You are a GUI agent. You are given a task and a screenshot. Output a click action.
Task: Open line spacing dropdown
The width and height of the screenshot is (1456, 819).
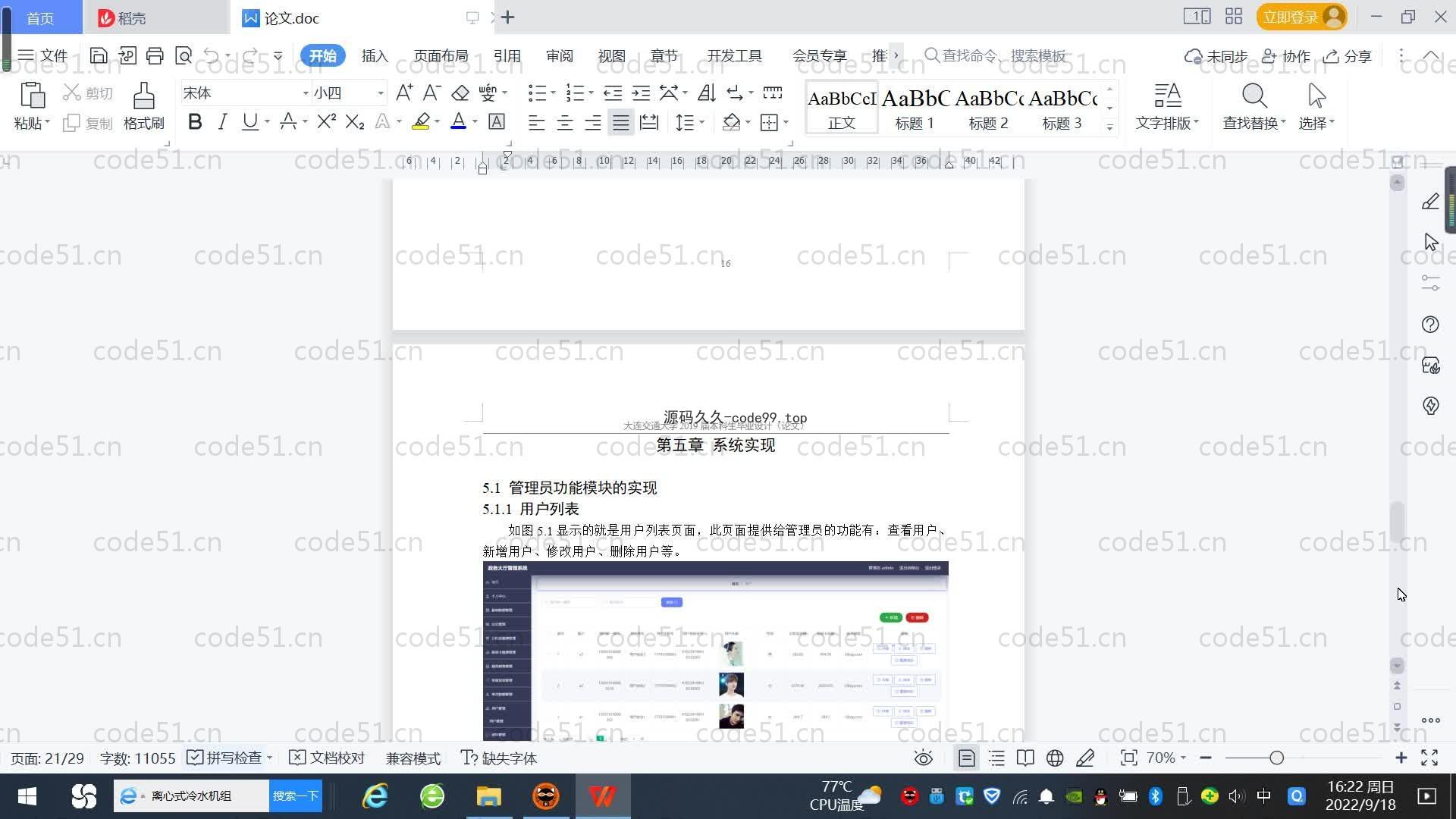click(x=690, y=122)
